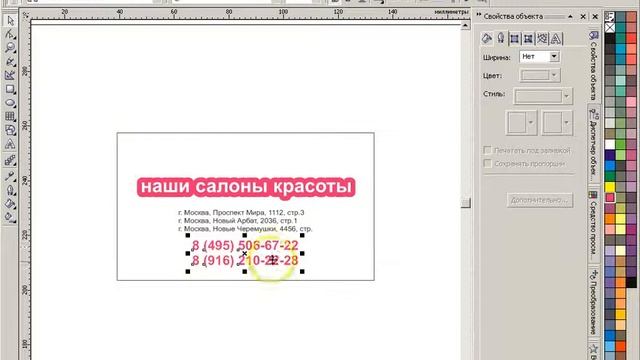Open the letter A text properties tab

[556, 39]
